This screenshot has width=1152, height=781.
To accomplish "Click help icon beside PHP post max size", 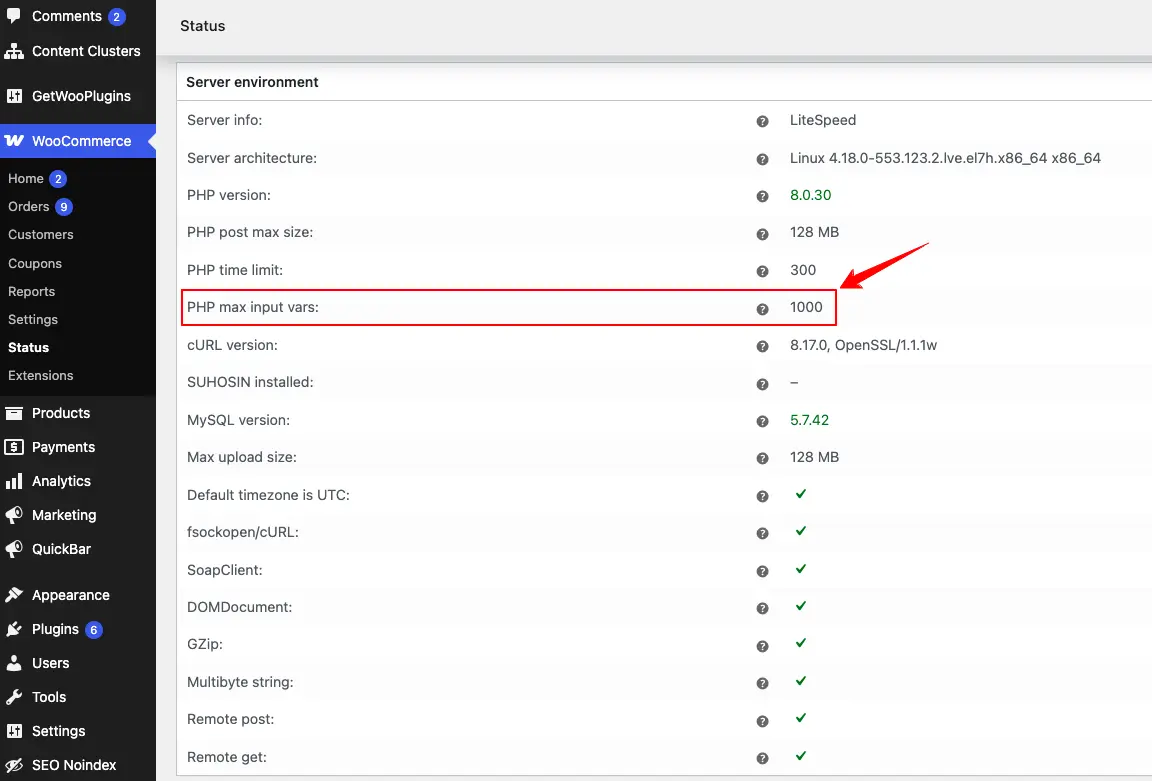I will (763, 234).
